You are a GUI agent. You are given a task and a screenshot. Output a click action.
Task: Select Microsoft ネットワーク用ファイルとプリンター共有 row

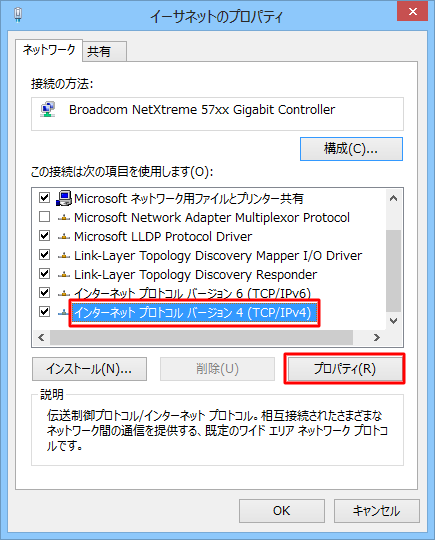pyautogui.click(x=189, y=199)
